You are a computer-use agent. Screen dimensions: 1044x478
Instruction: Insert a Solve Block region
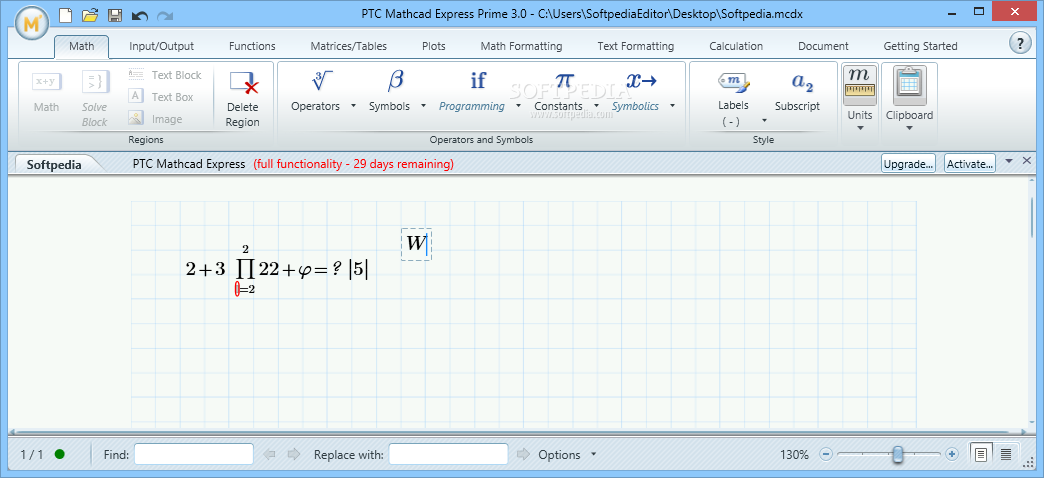pos(95,99)
